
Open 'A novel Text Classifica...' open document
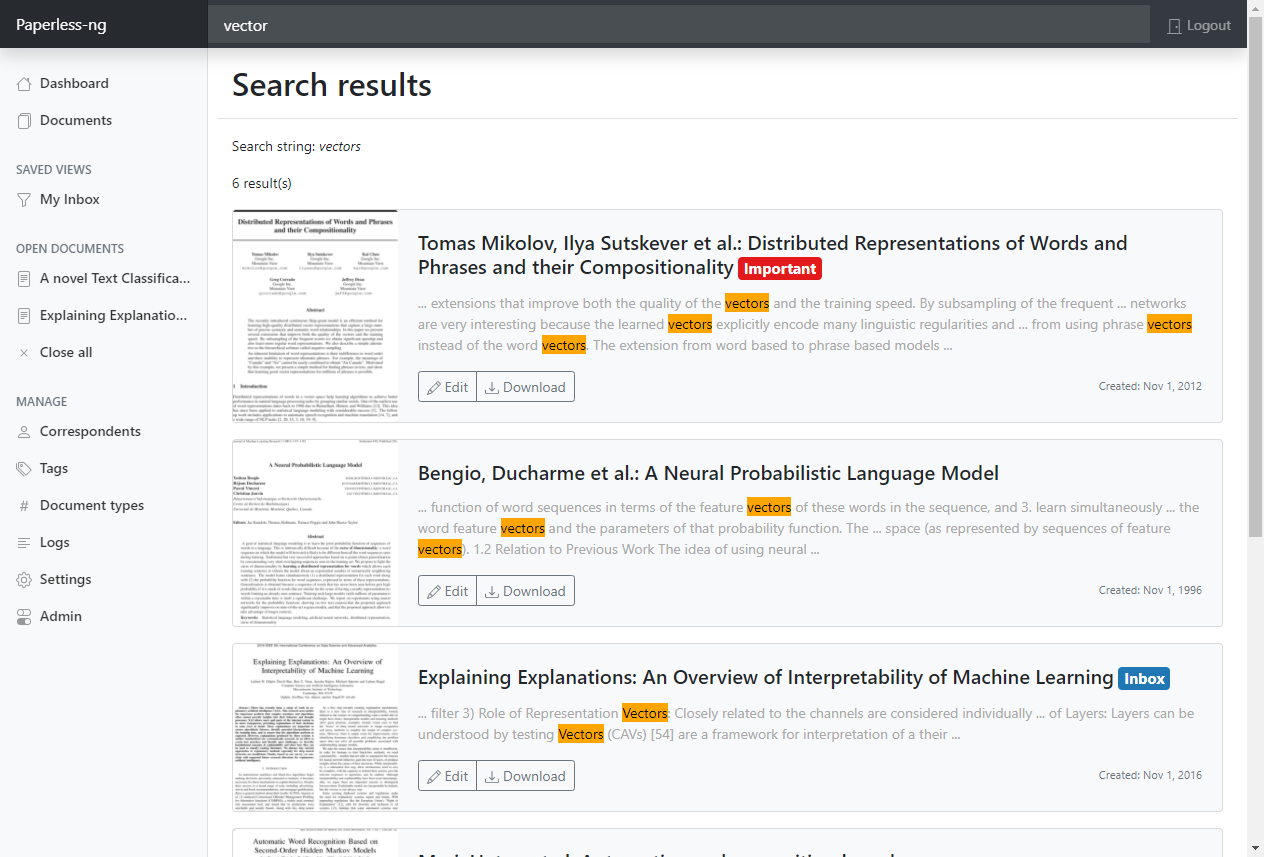click(113, 279)
